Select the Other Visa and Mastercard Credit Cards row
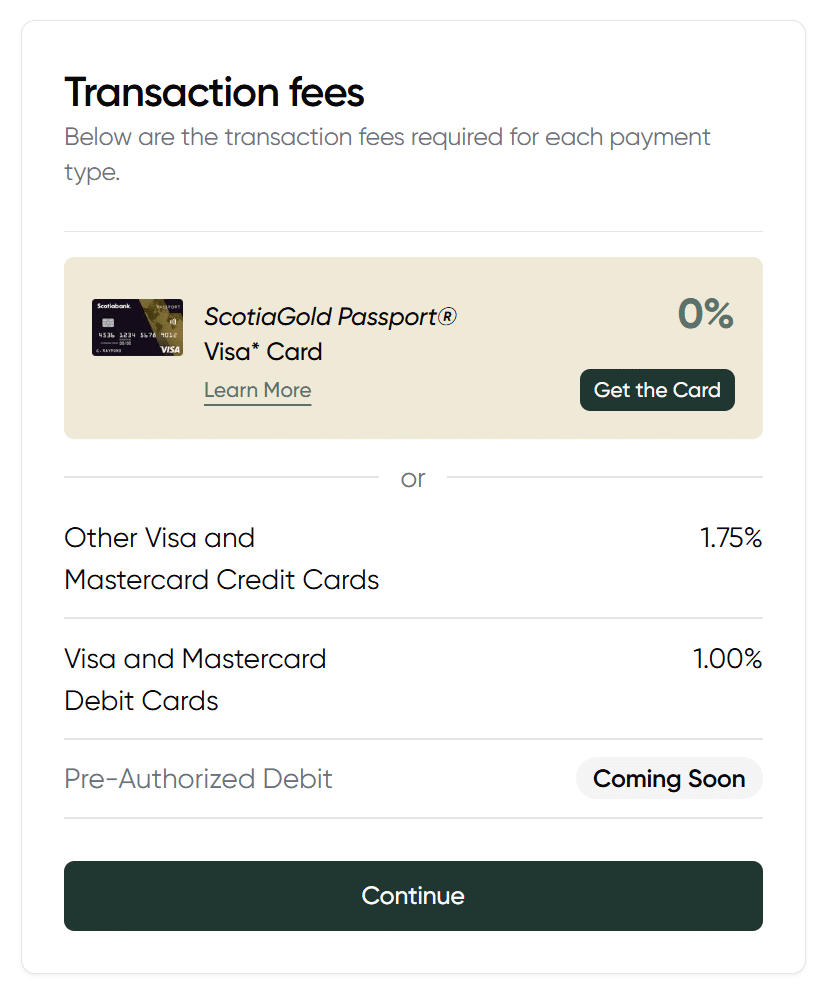 tap(413, 558)
